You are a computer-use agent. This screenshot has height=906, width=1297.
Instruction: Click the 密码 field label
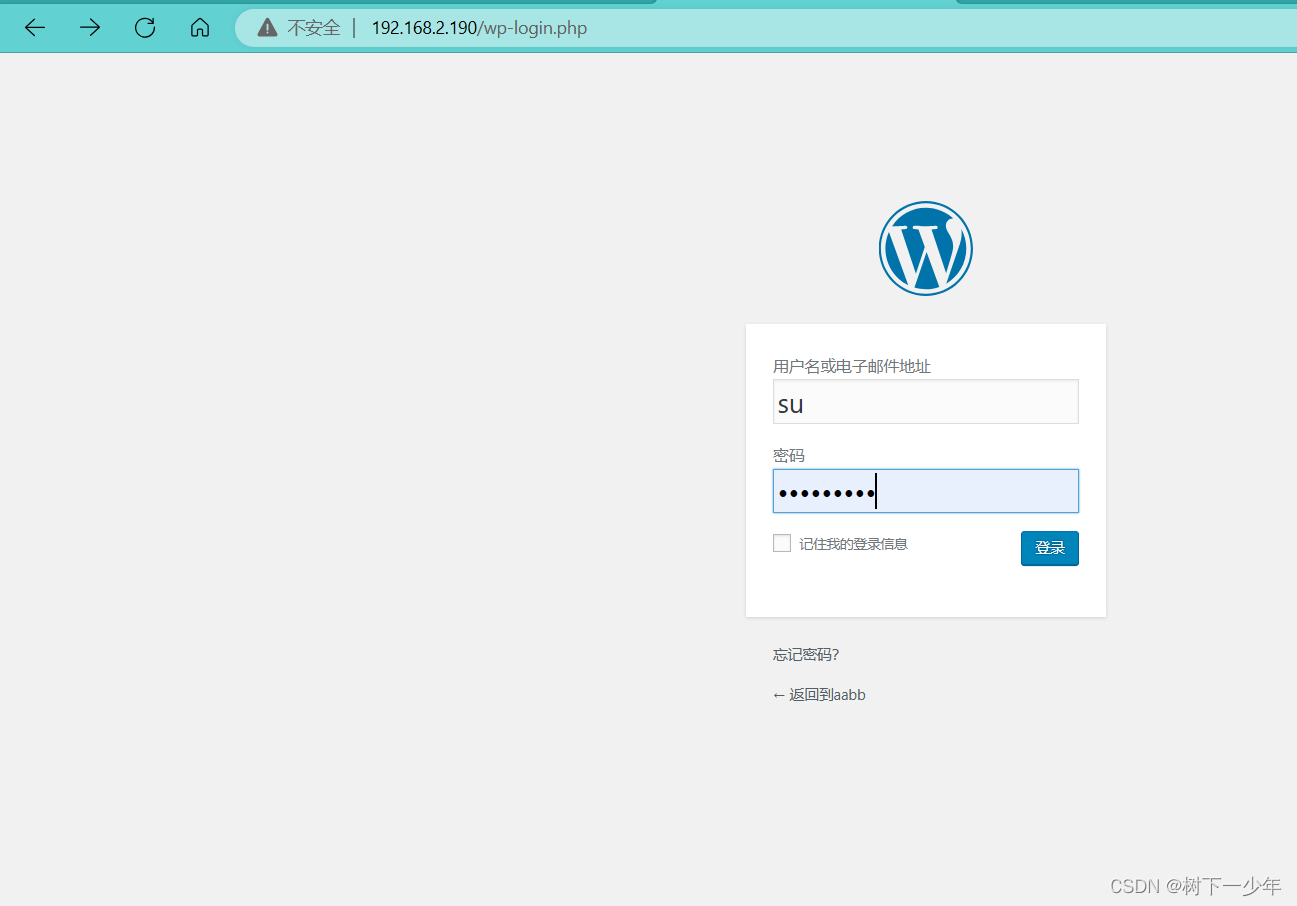coord(789,456)
